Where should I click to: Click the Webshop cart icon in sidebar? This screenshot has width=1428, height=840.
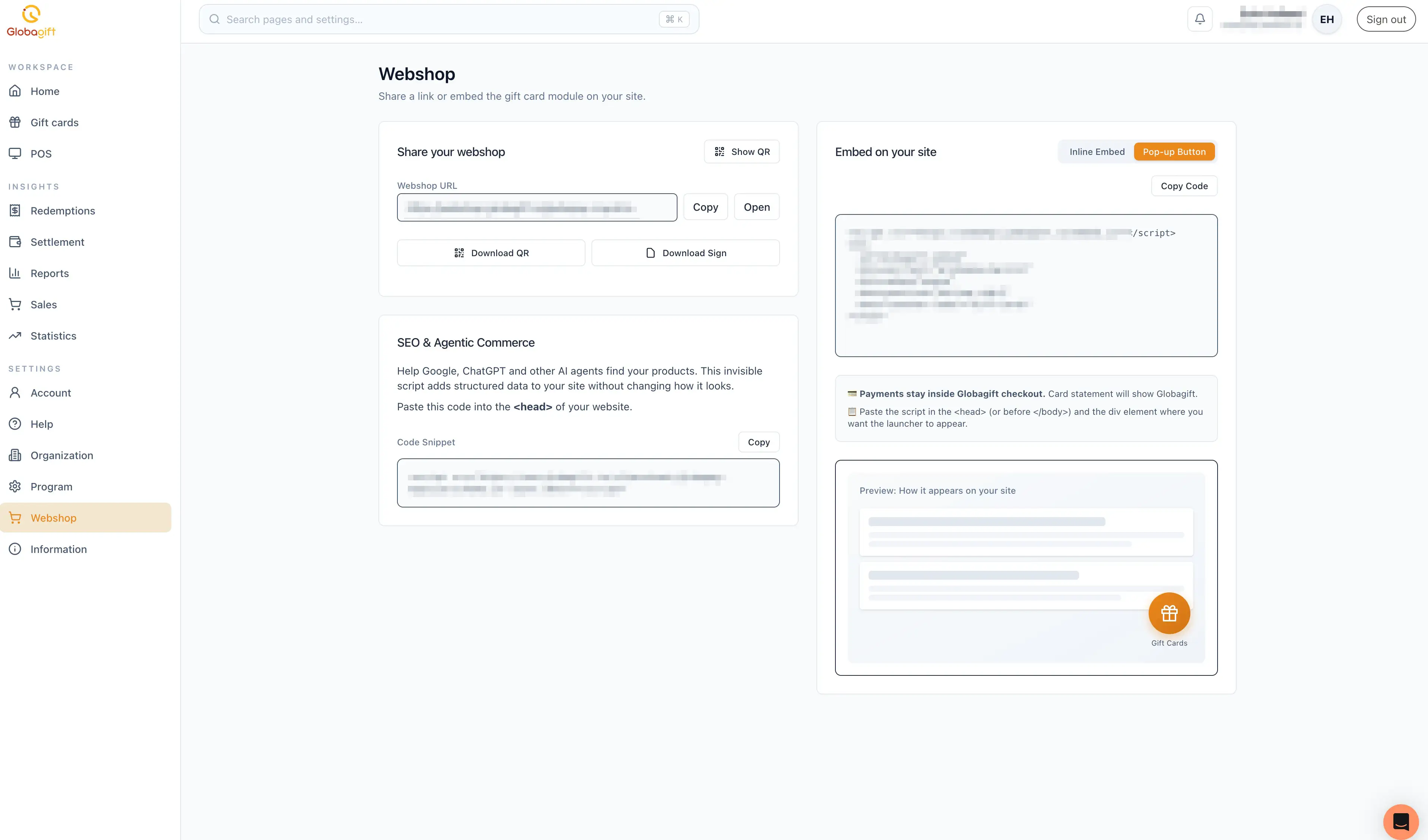15,518
